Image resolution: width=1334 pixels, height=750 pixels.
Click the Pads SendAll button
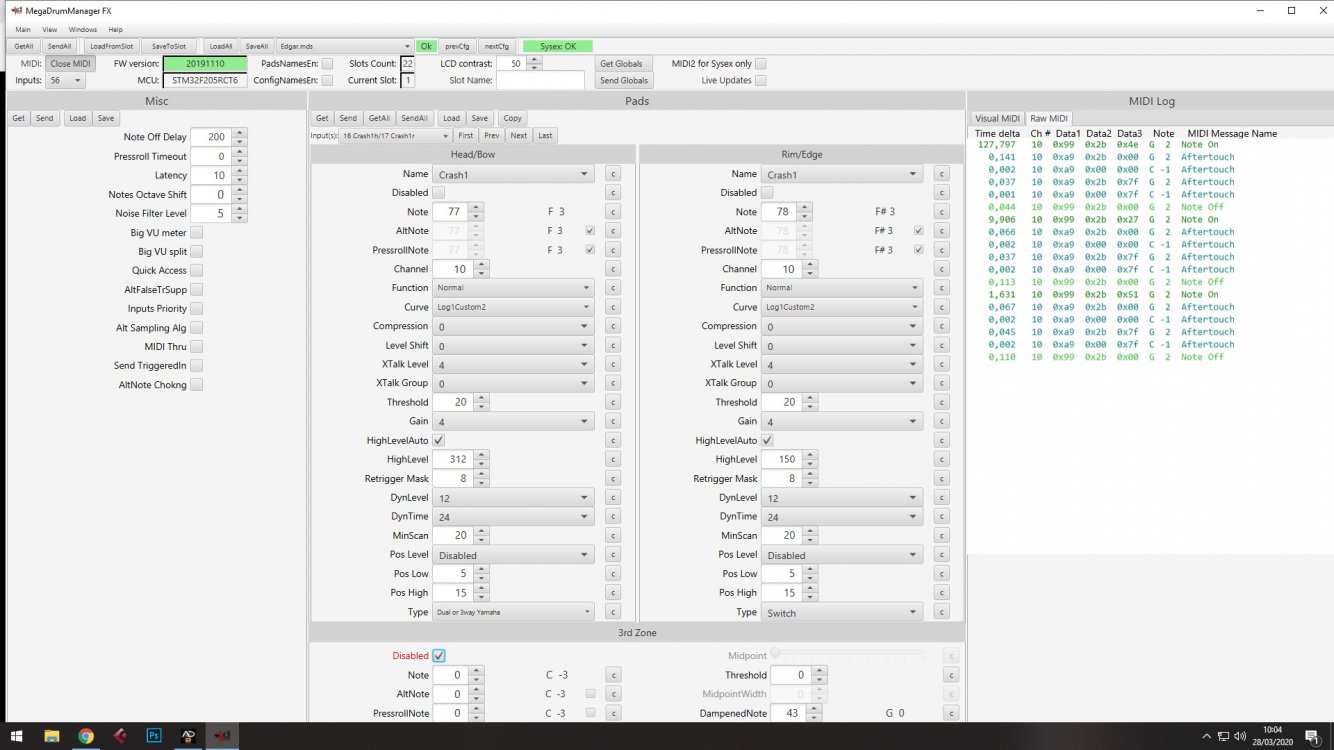click(415, 118)
